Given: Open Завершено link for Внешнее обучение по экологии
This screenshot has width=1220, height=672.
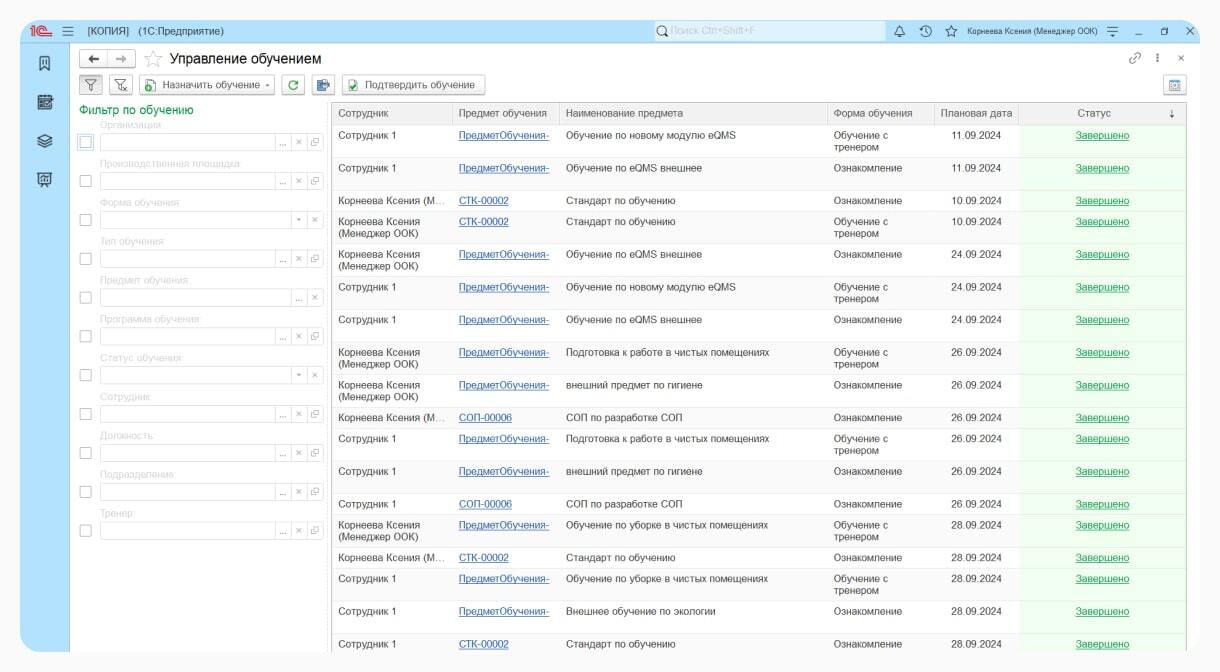Looking at the screenshot, I should 1102,612.
